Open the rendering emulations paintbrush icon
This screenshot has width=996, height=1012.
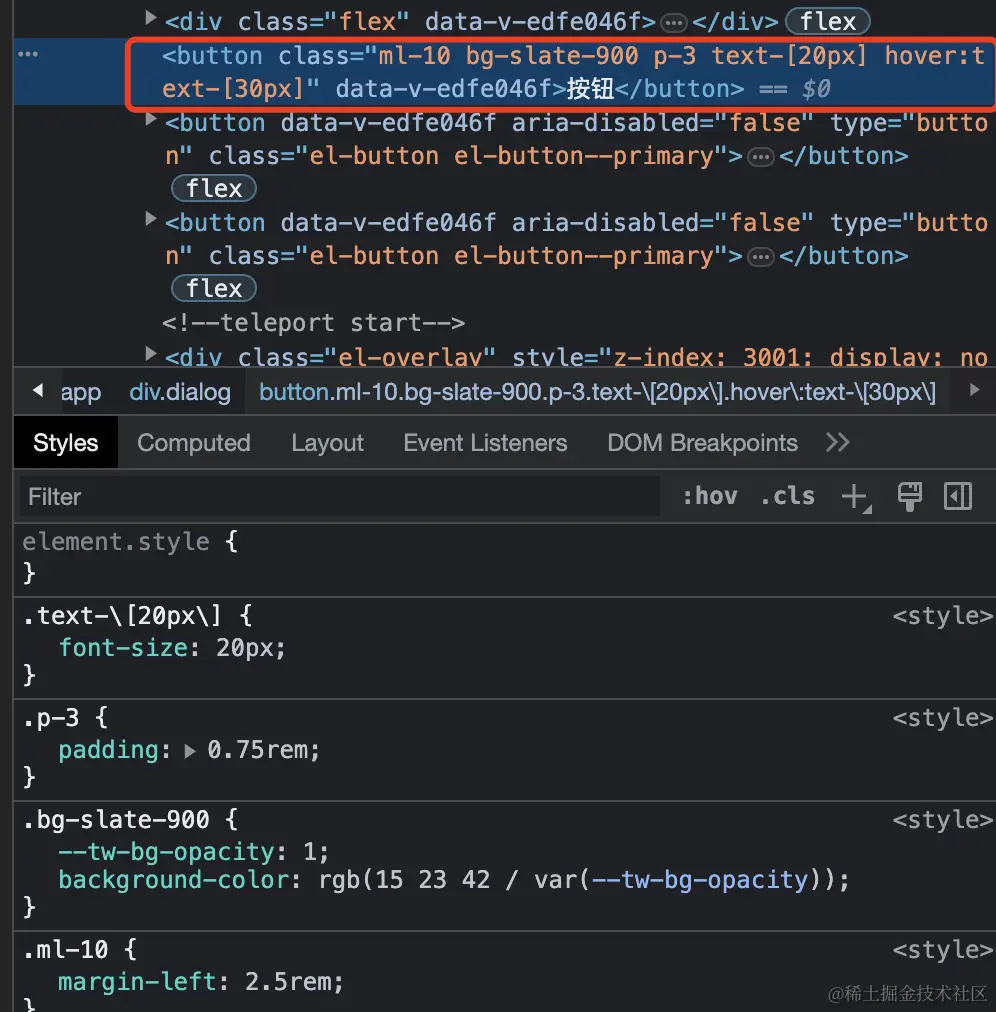point(910,496)
